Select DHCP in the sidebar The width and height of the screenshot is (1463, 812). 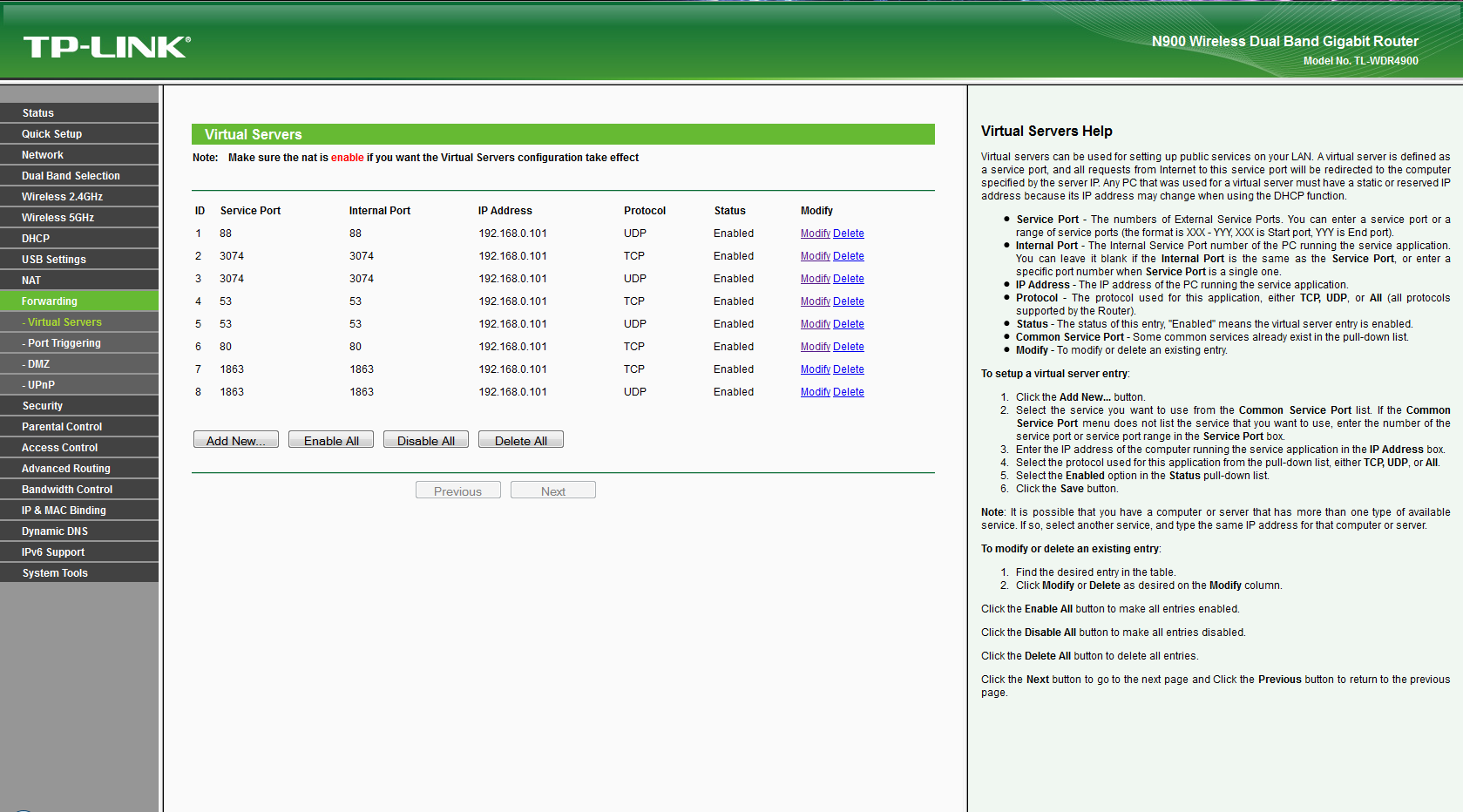(79, 239)
